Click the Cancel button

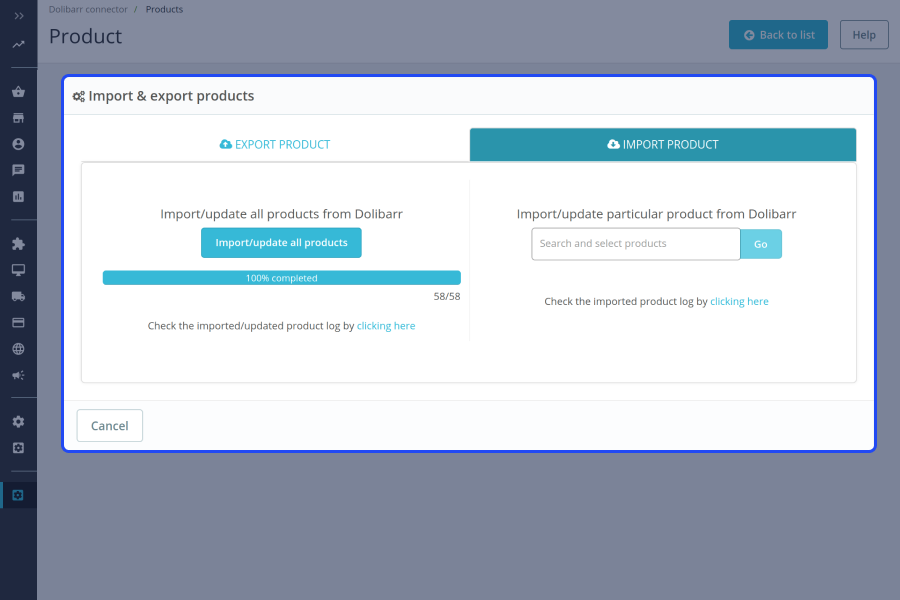tap(110, 426)
